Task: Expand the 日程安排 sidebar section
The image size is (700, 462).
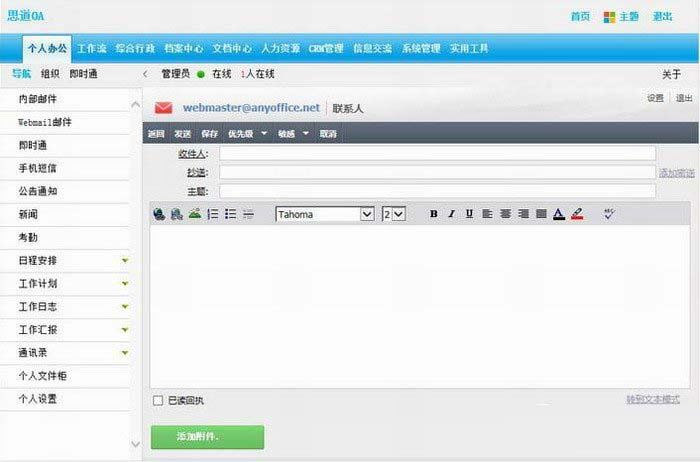Action: pyautogui.click(x=125, y=260)
